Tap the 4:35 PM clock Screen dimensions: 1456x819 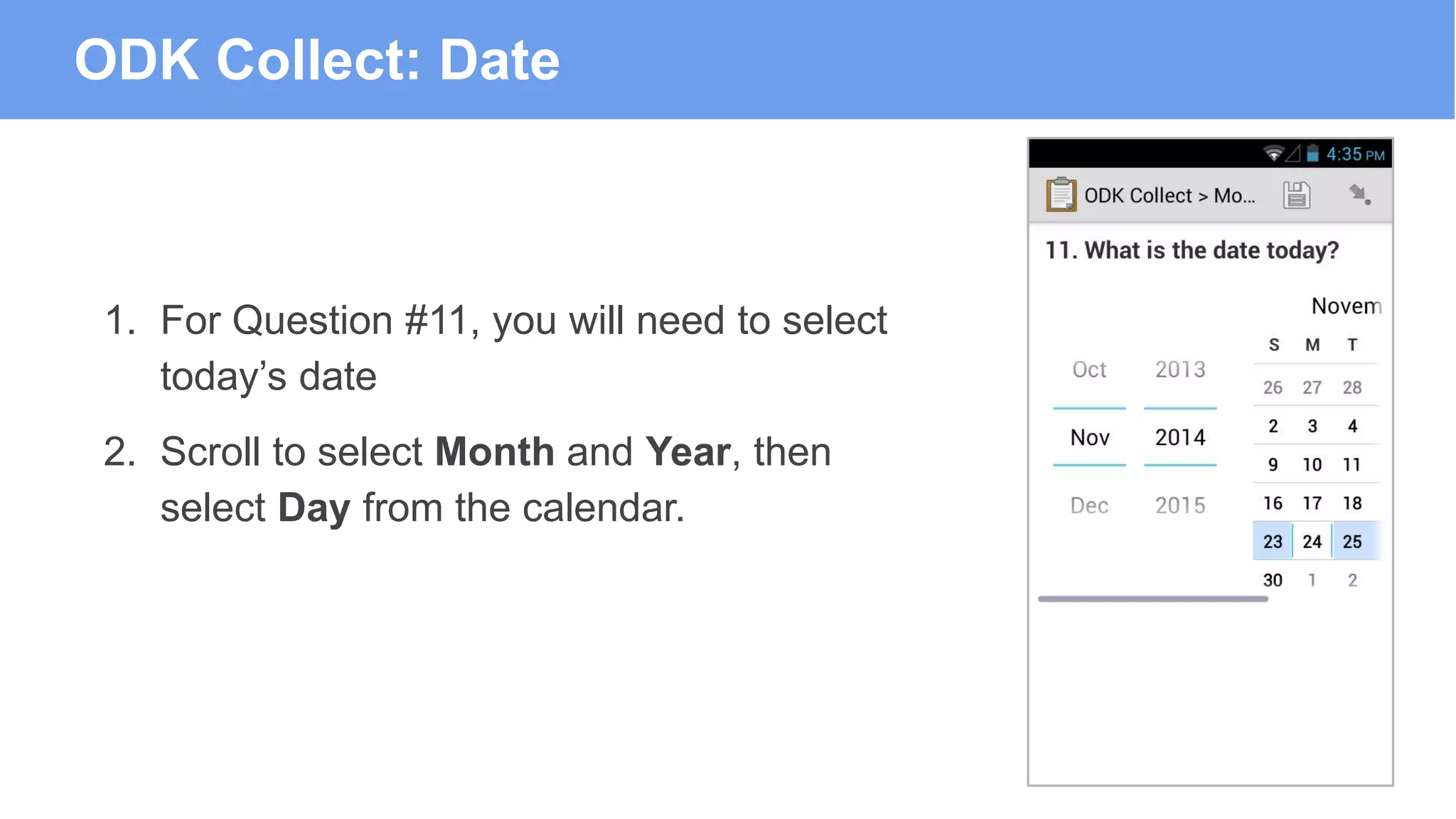[x=1354, y=154]
